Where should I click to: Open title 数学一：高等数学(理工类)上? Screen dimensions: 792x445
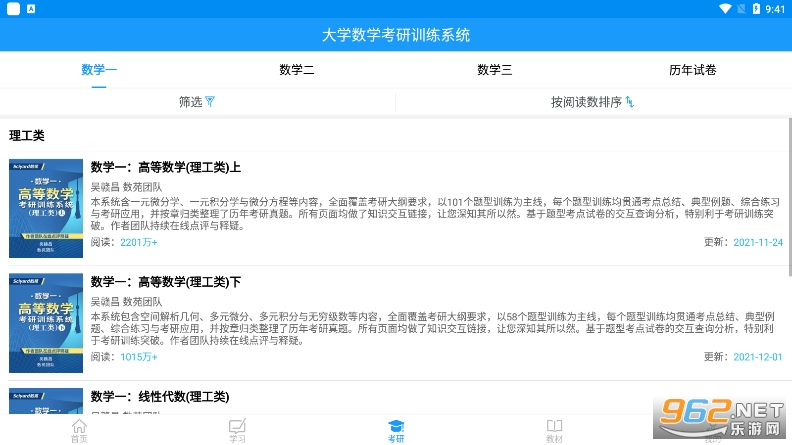(x=166, y=167)
